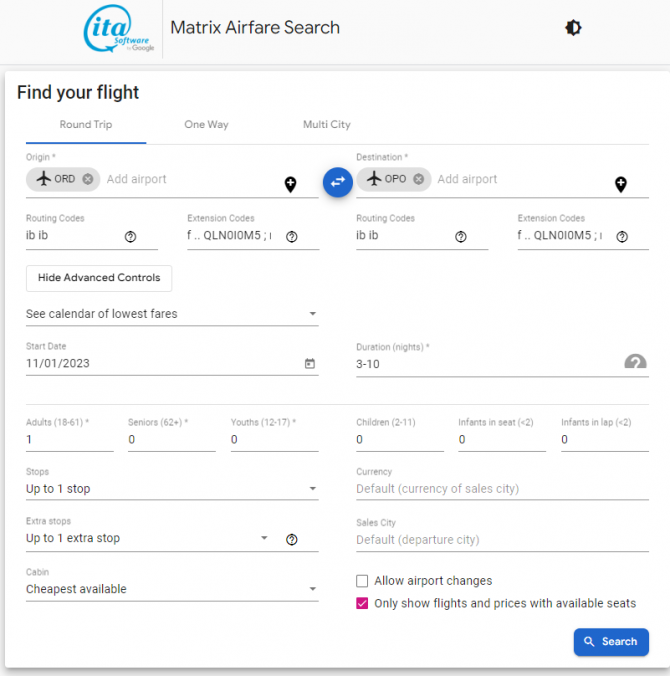Switch to the One Way tab
The image size is (670, 676).
(x=206, y=125)
